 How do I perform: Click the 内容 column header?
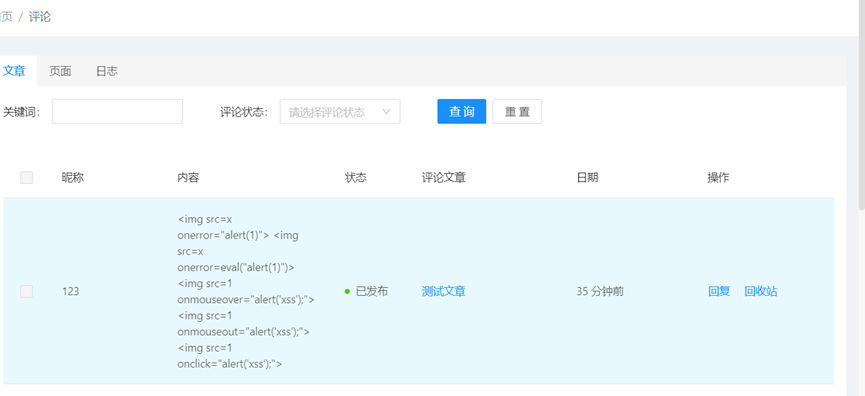[188, 178]
